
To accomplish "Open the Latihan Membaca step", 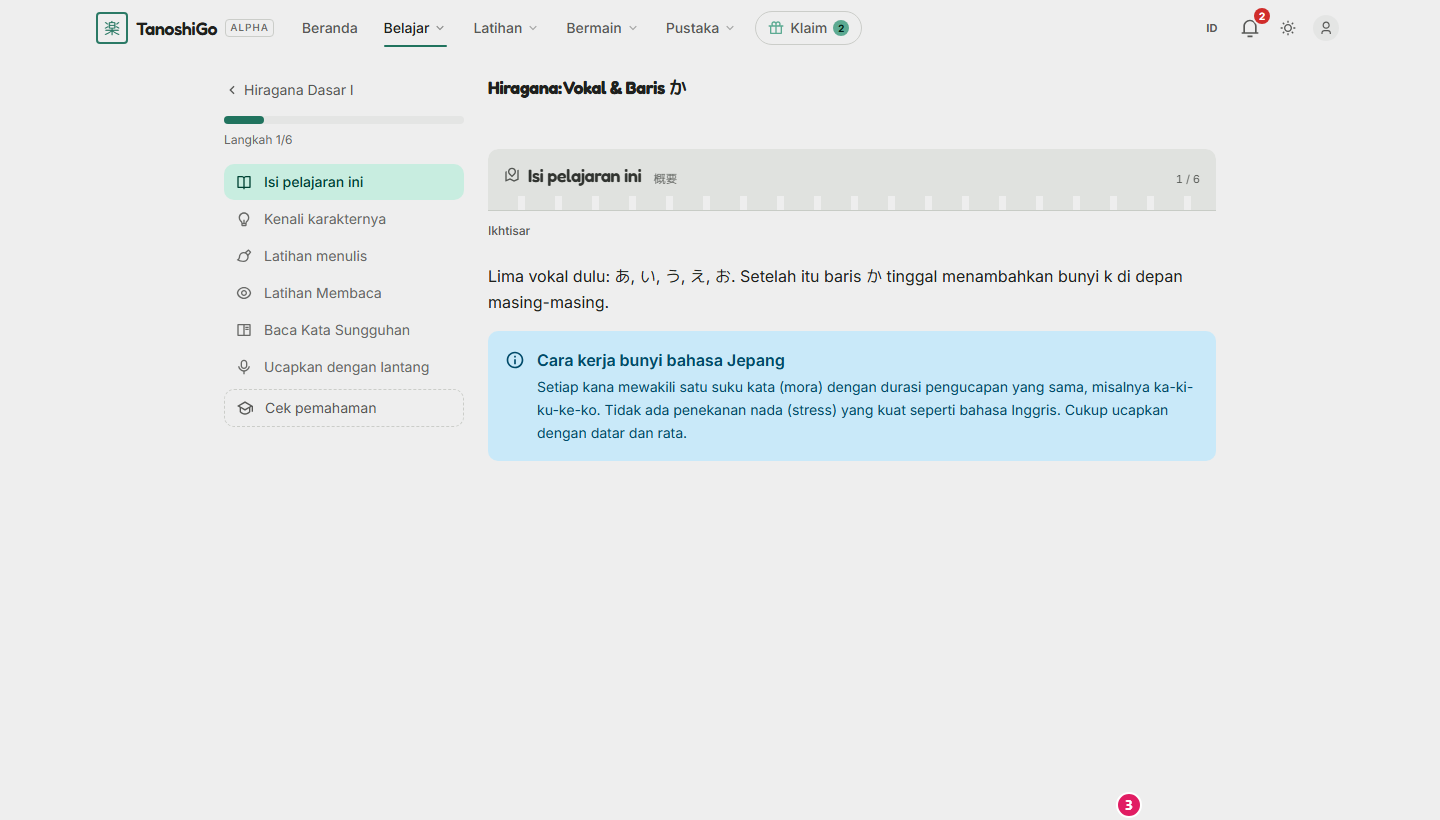I will [344, 293].
